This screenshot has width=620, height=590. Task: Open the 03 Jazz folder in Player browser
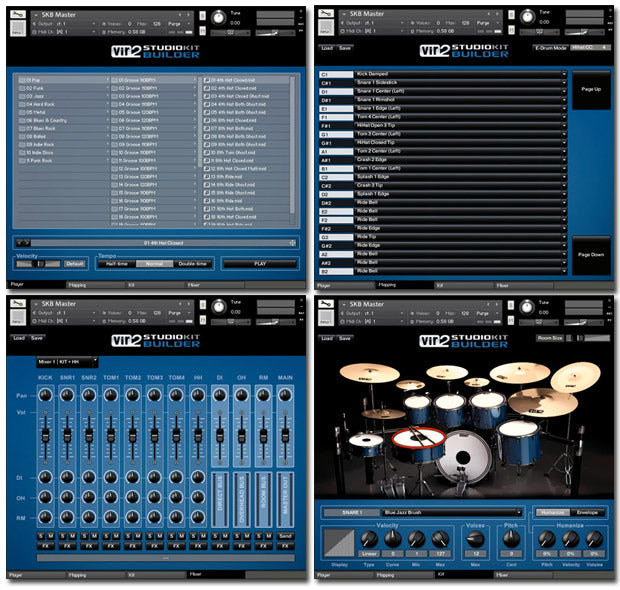click(62, 96)
